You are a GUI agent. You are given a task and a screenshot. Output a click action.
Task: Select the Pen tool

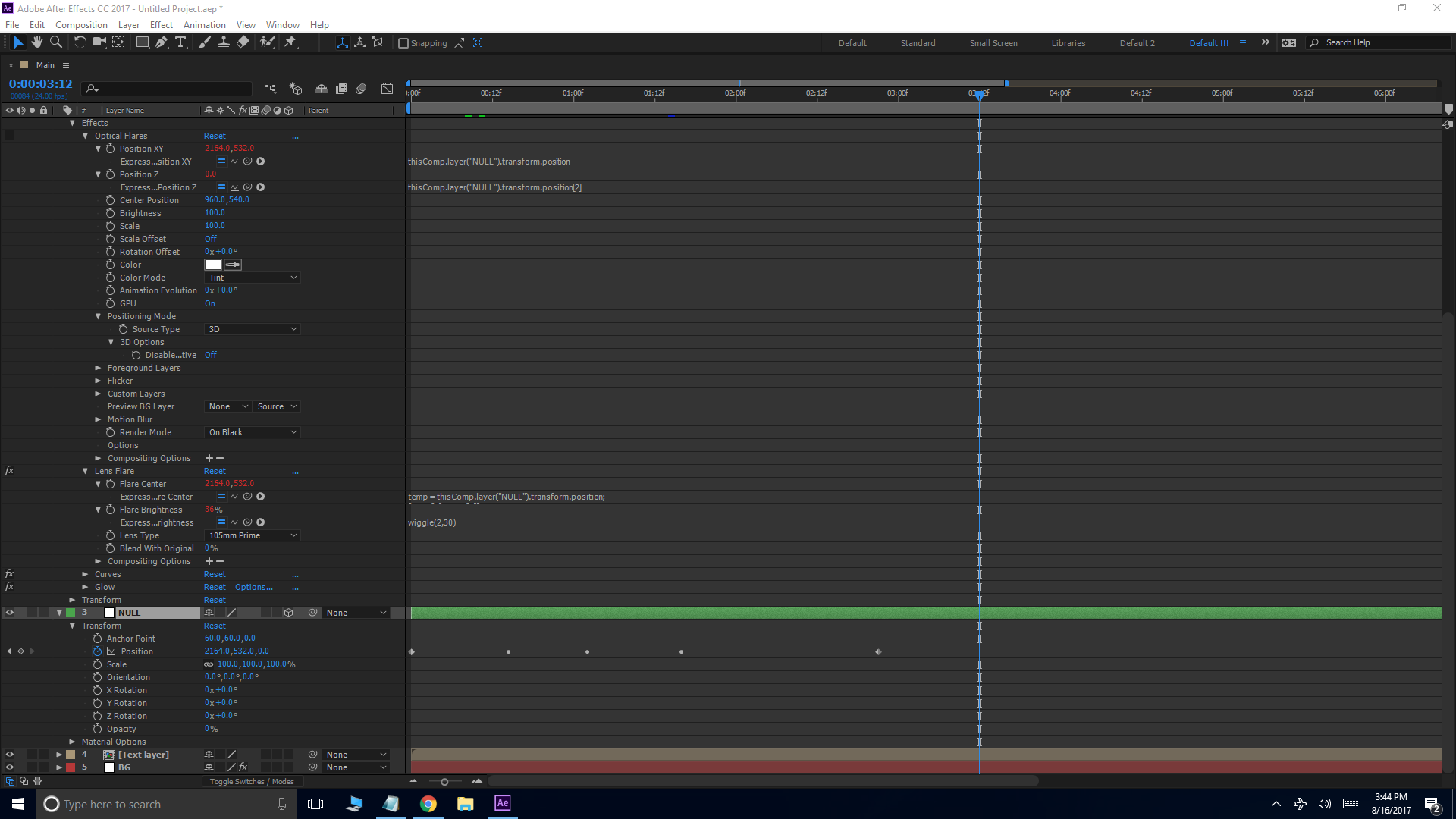tap(162, 42)
